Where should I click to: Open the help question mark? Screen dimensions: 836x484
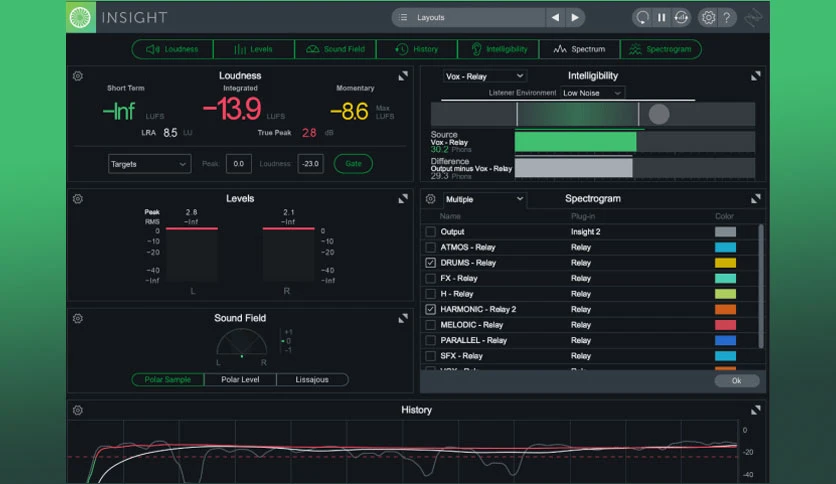(727, 18)
